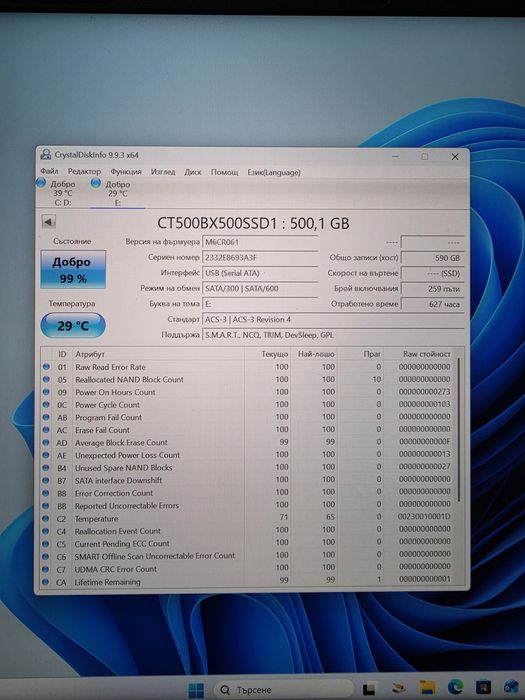Click the 627 hours power on field
This screenshot has height=700, width=525.
(x=432, y=304)
